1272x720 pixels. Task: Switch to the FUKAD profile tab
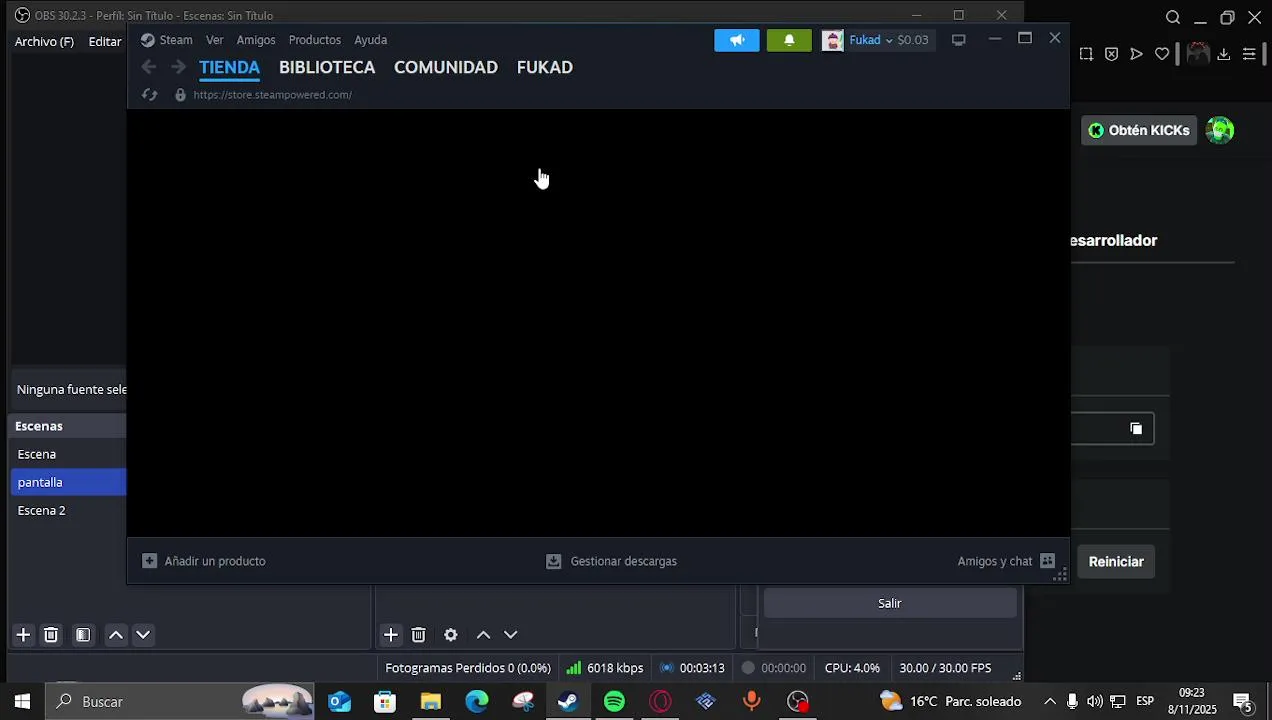[545, 67]
